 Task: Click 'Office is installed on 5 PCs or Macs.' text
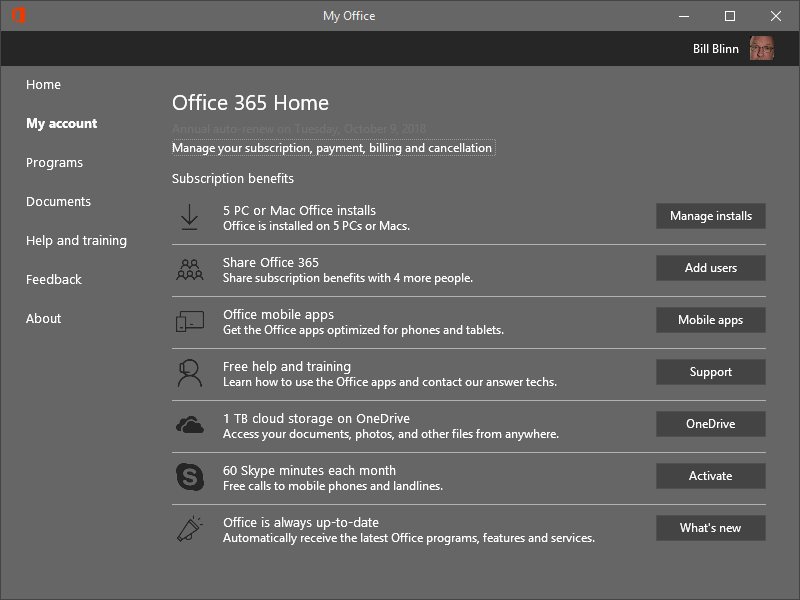click(316, 226)
